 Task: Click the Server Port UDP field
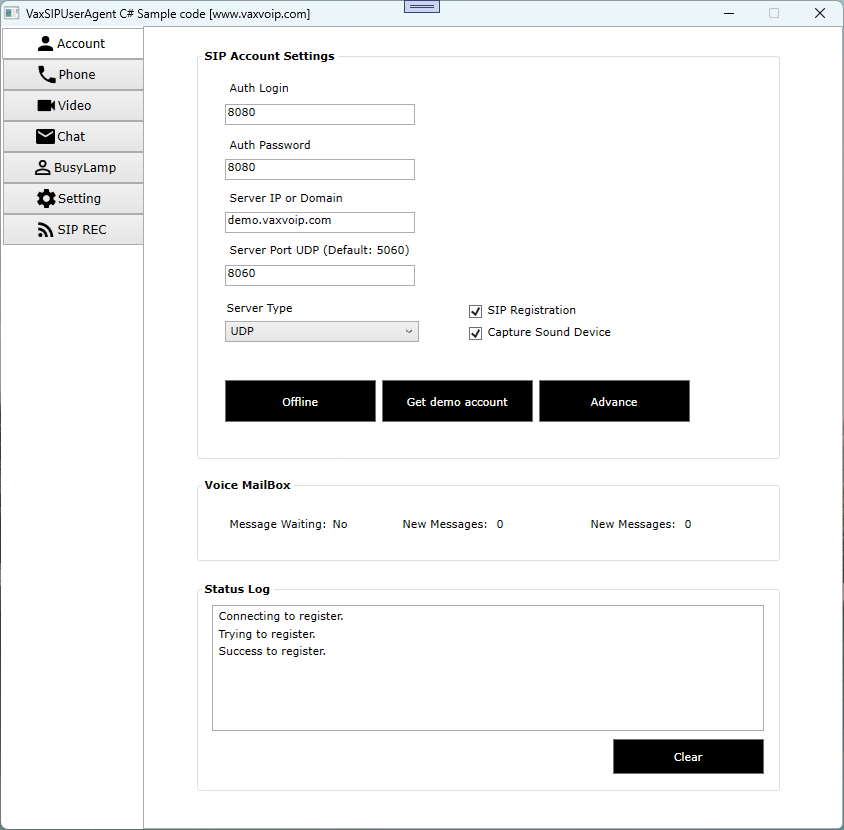(x=320, y=275)
